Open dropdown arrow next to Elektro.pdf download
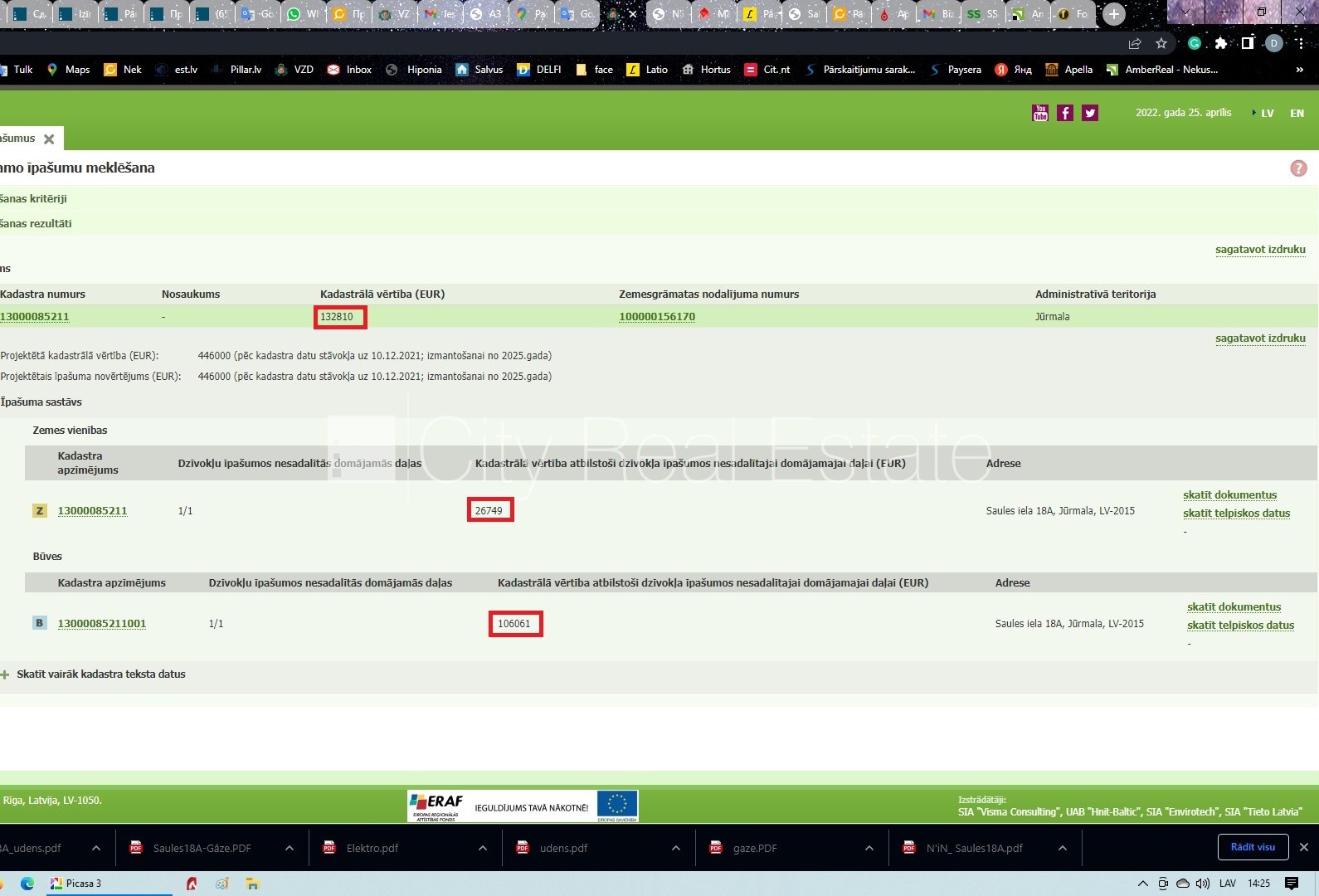This screenshot has height=896, width=1319. pyautogui.click(x=484, y=848)
